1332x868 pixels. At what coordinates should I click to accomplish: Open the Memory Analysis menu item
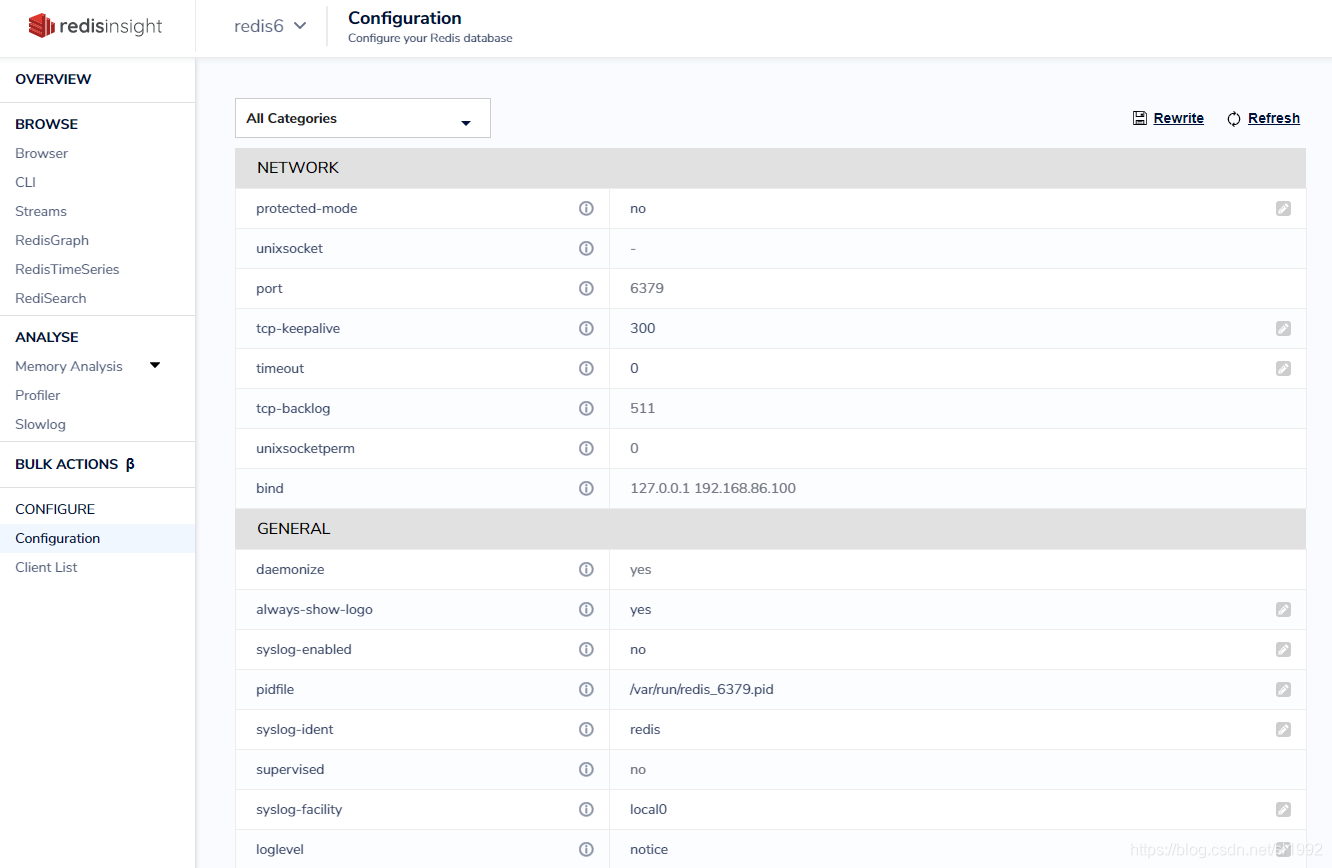point(69,366)
